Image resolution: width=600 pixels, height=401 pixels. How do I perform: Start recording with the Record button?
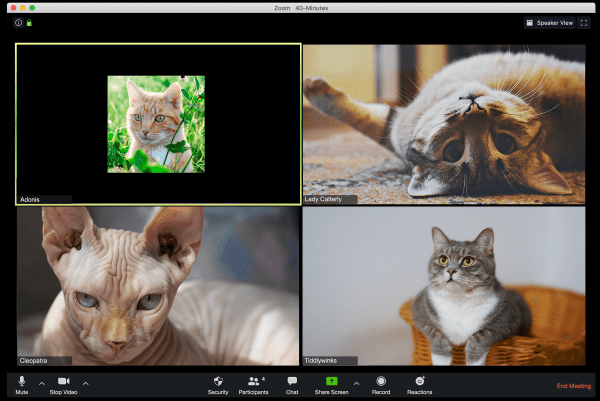(x=381, y=383)
